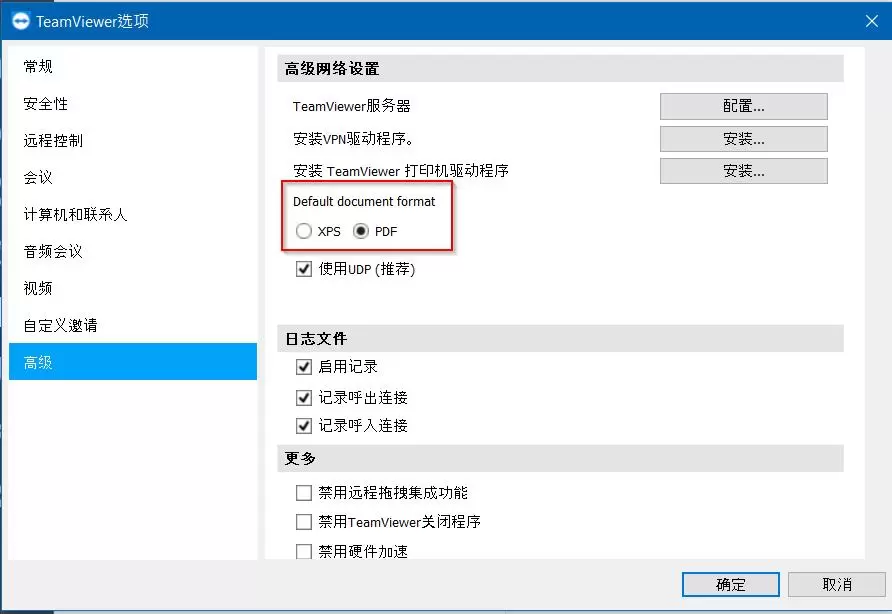Click 安装... to install the VPN driver
Image resolution: width=892 pixels, height=614 pixels.
(x=743, y=139)
